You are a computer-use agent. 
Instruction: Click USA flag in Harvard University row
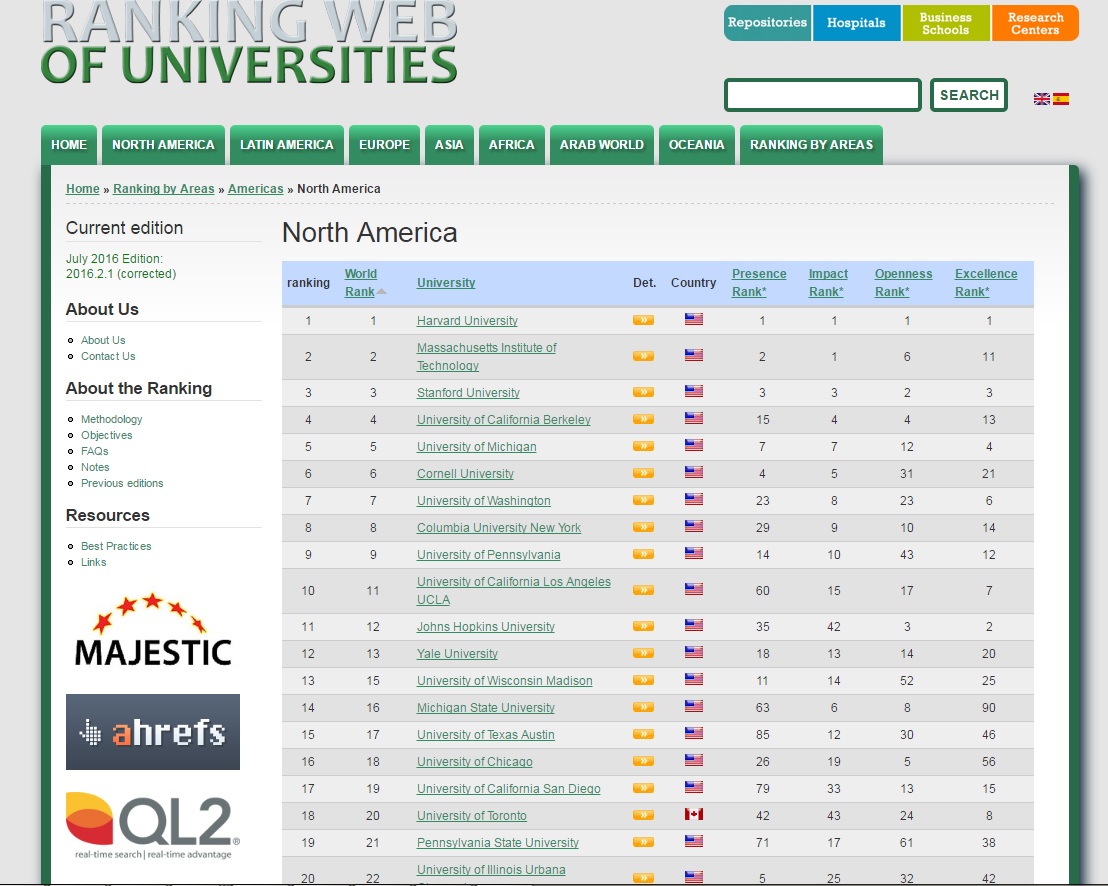coord(694,319)
